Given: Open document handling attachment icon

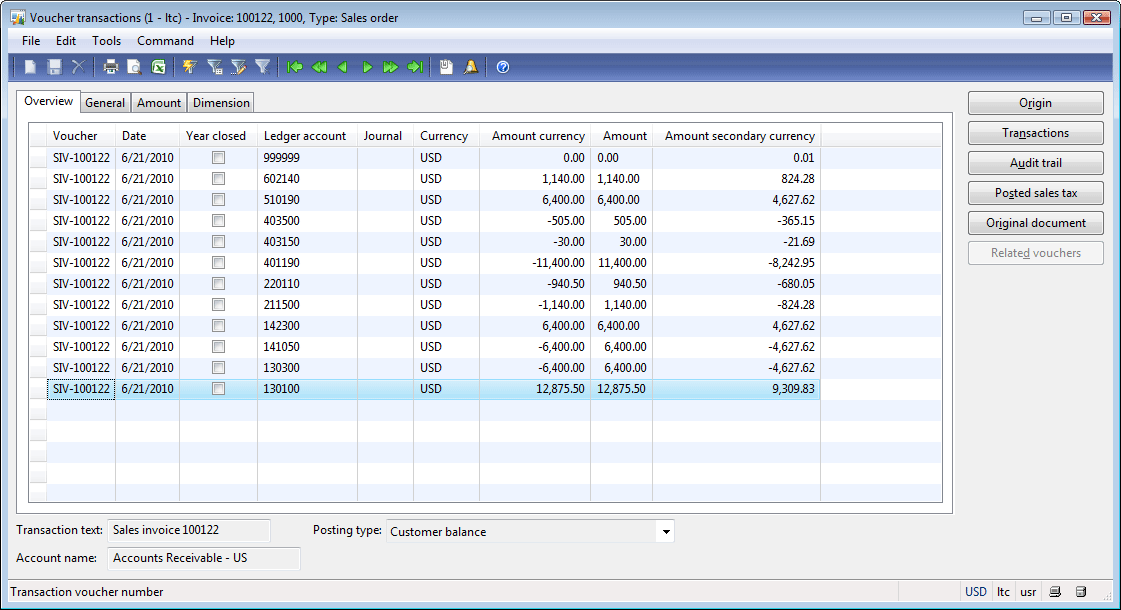Looking at the screenshot, I should pos(446,67).
